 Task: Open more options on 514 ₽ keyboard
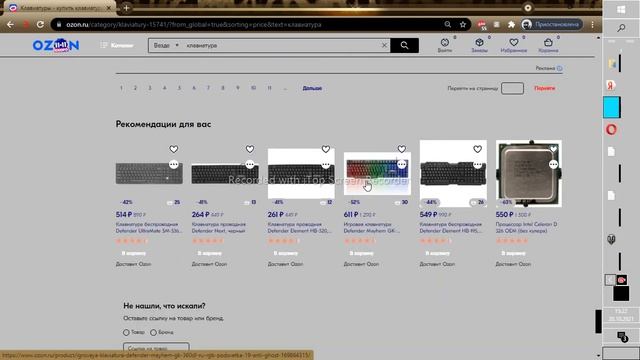coord(174,164)
